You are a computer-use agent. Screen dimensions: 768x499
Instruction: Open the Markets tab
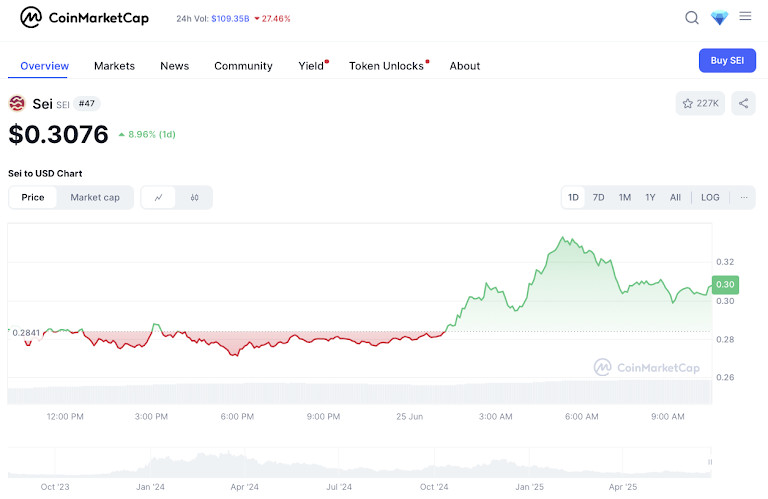tap(114, 66)
